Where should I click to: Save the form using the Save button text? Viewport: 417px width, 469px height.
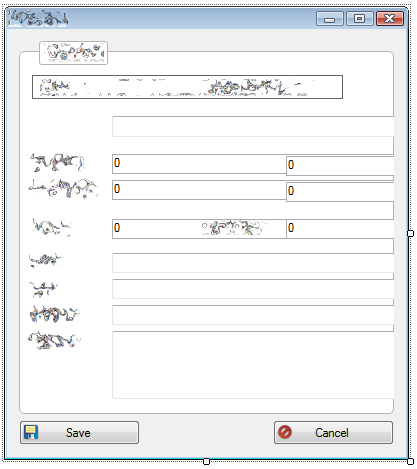point(78,433)
